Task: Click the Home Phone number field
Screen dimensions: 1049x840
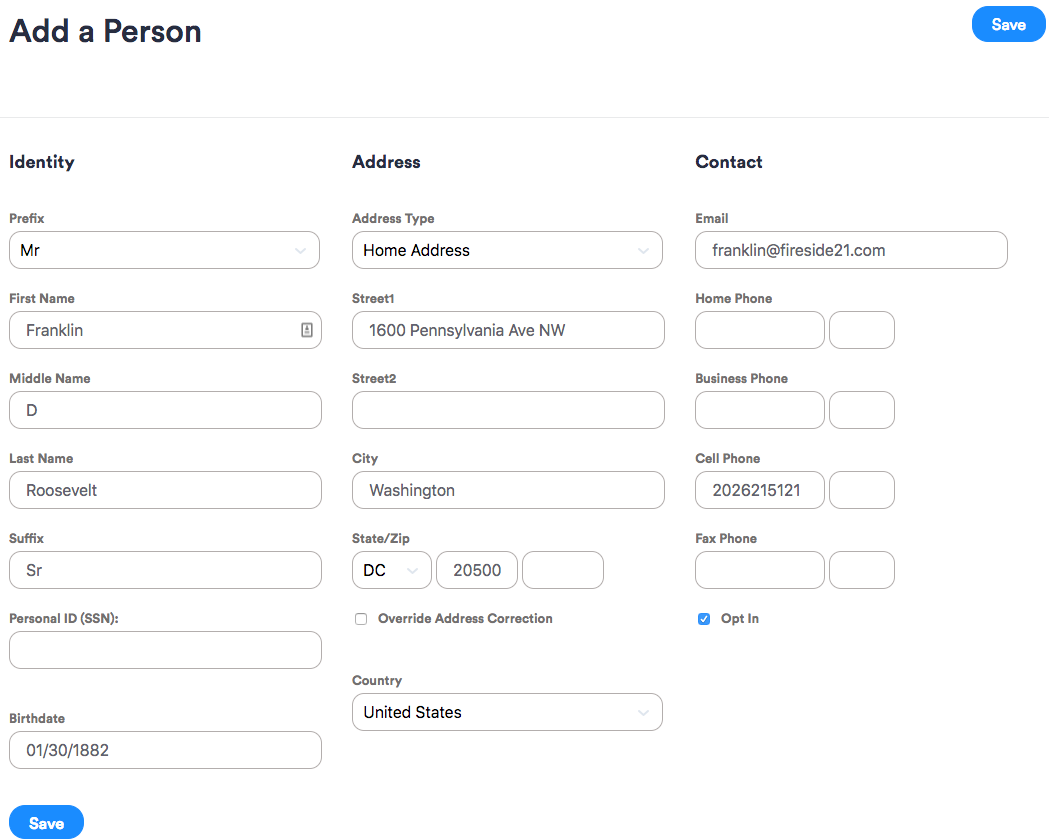Action: [x=759, y=330]
